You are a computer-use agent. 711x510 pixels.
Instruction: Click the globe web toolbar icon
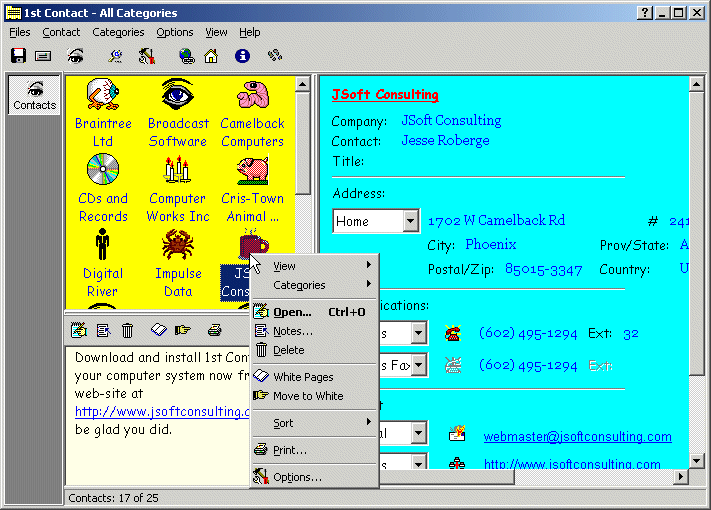tap(186, 56)
